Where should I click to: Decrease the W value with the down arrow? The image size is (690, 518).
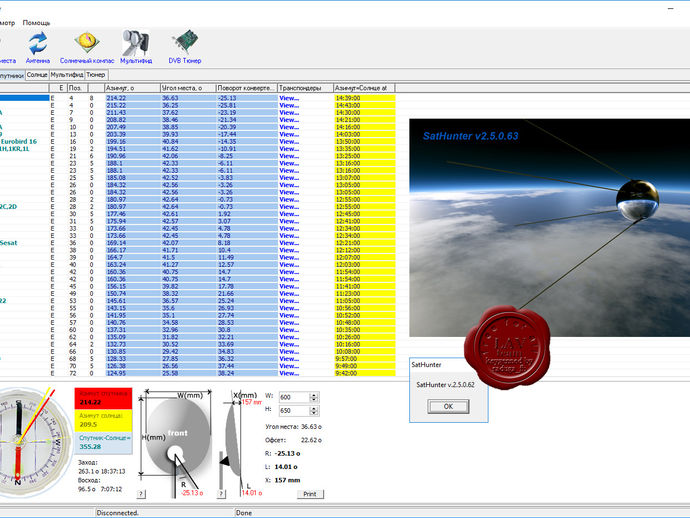314,400
